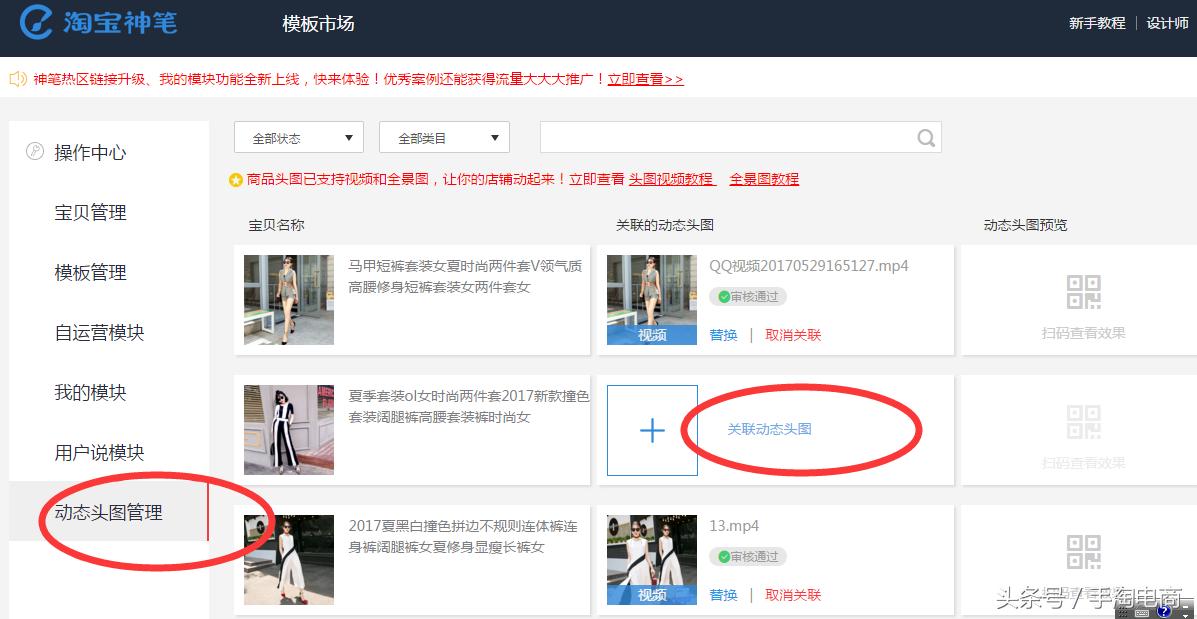This screenshot has width=1197, height=619.
Task: Click the blue plus icon to add head image
Action: click(x=651, y=429)
